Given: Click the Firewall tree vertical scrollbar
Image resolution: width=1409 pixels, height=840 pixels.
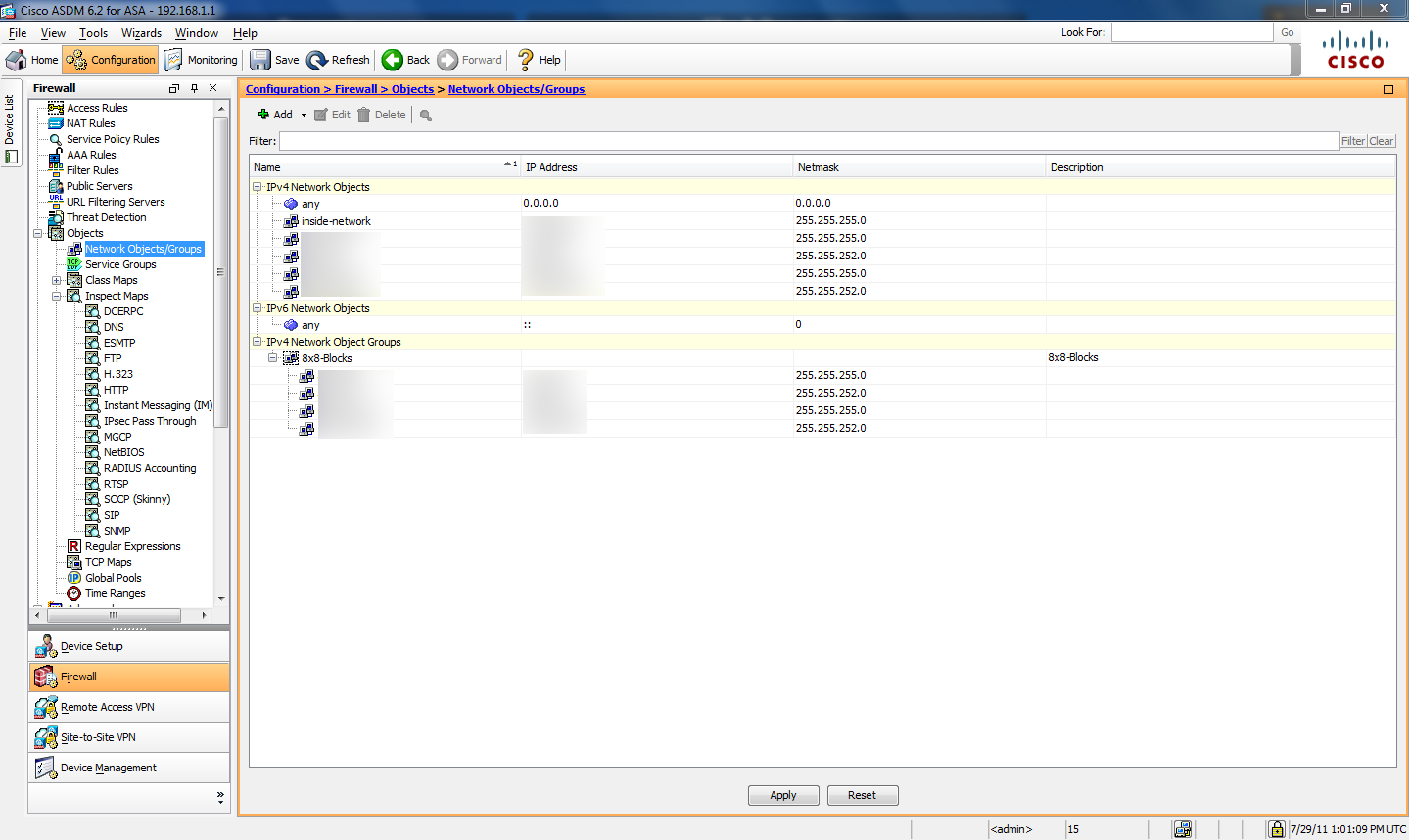Looking at the screenshot, I should coord(221,274).
